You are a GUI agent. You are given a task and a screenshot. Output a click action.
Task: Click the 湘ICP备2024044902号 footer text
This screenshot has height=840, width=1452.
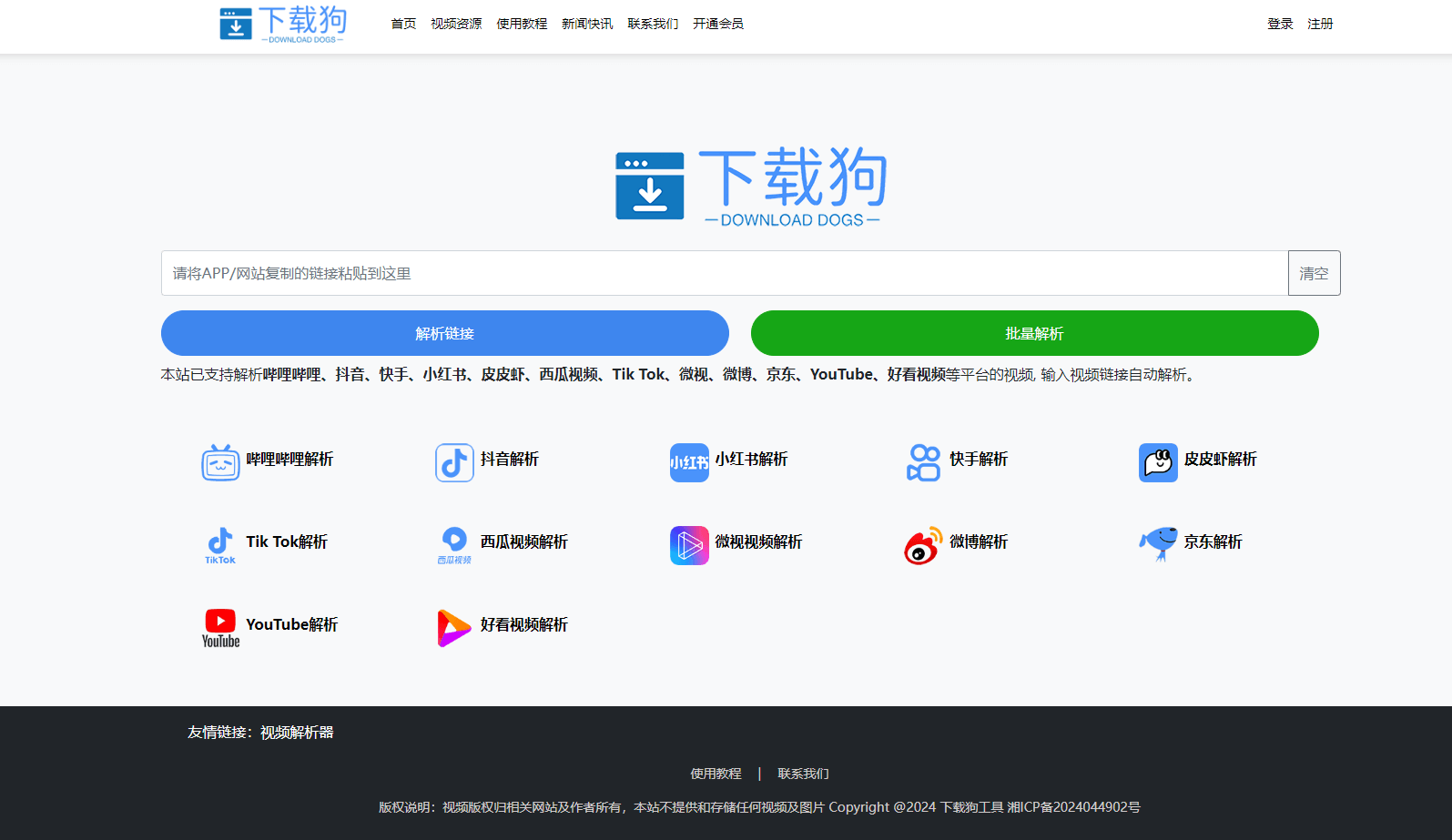(1073, 807)
